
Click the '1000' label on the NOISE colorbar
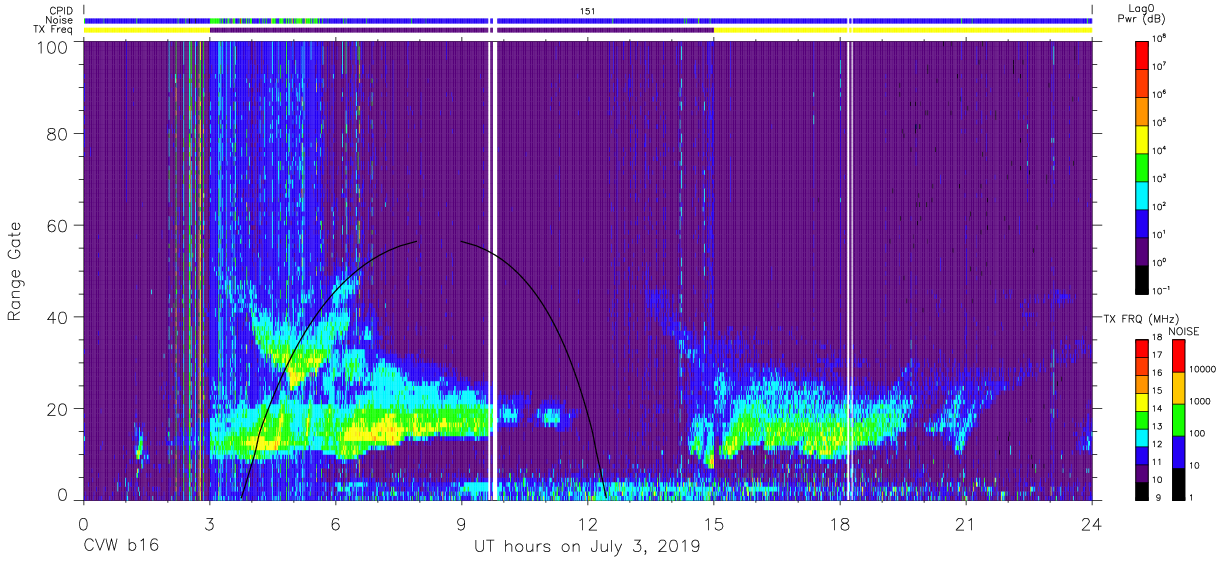(x=1198, y=403)
